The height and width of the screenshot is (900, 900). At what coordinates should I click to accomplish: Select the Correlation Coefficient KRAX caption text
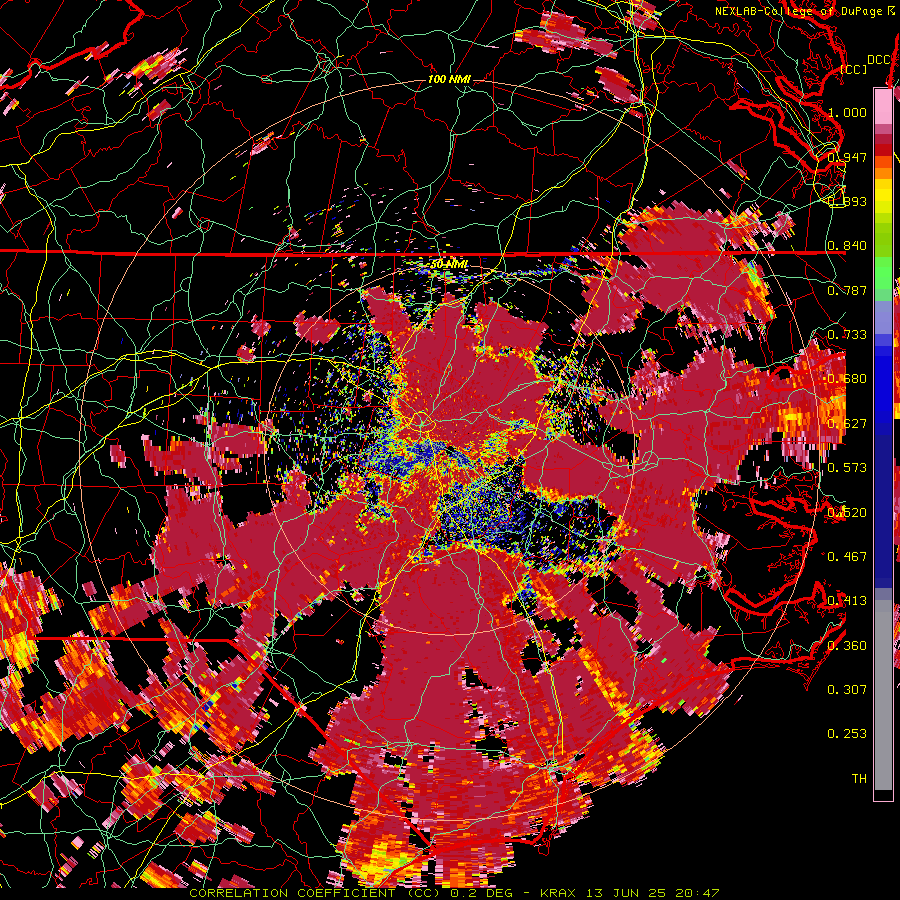tap(454, 893)
